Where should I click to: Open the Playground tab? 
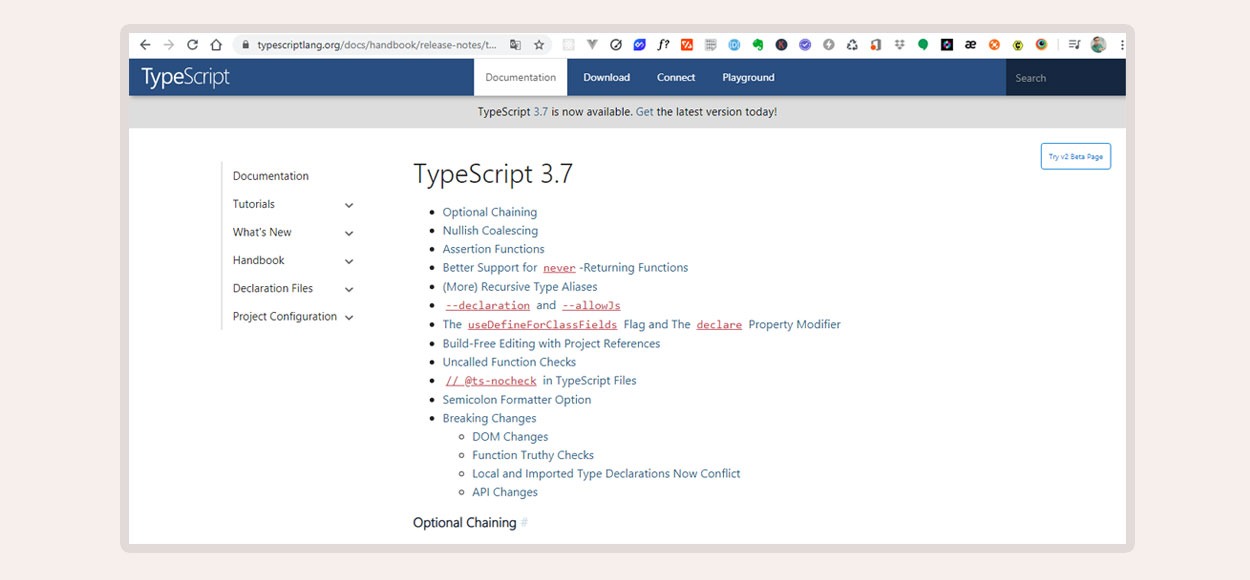click(748, 77)
